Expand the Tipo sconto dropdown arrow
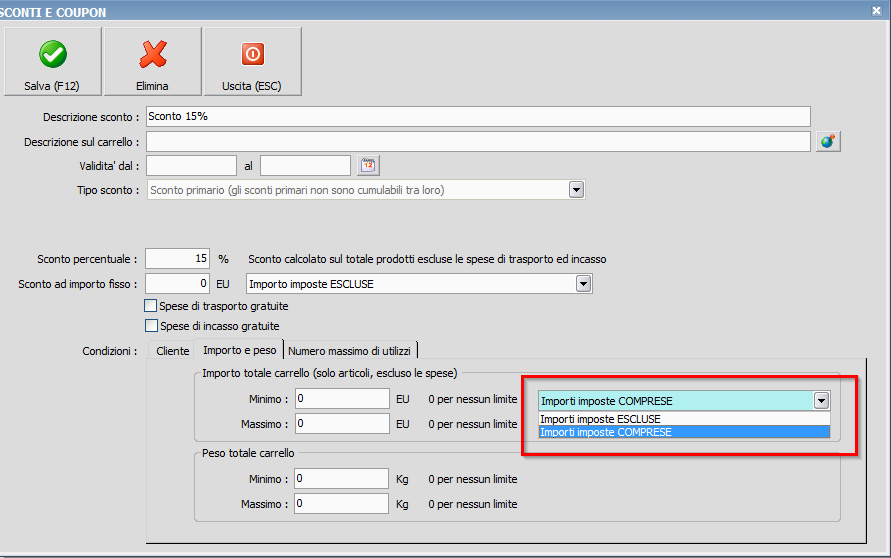This screenshot has height=558, width=891. coord(576,190)
